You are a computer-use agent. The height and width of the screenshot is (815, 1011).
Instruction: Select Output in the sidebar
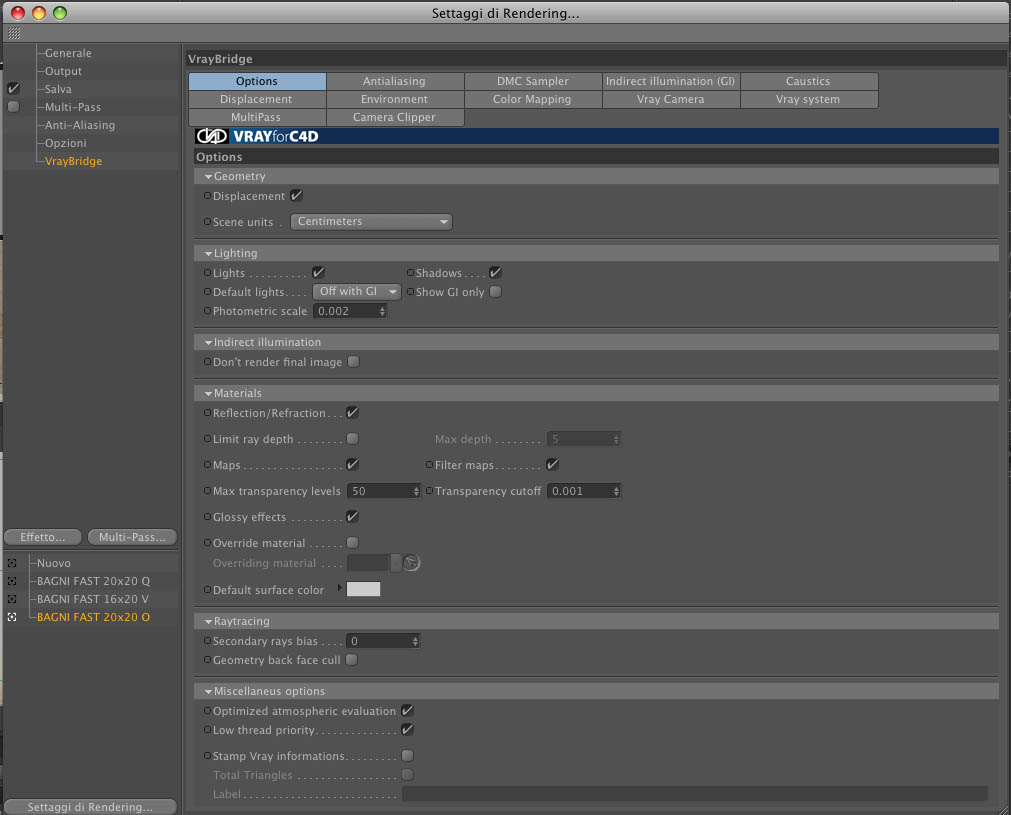coord(63,71)
